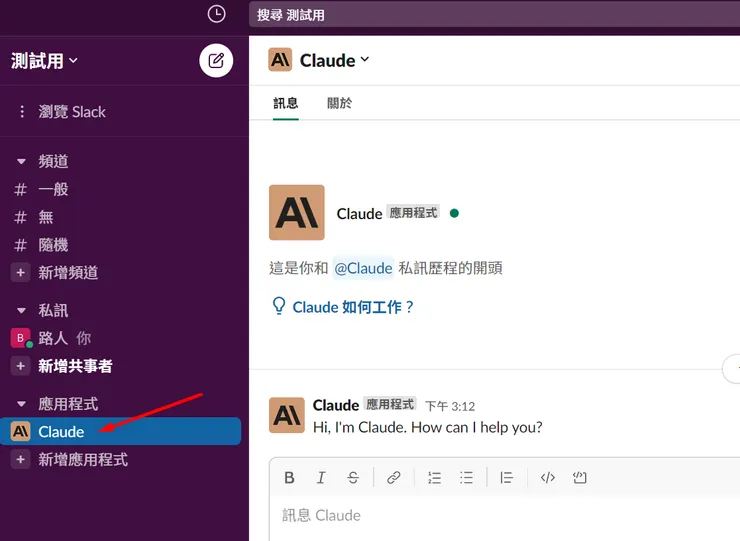Insert a code block
The width and height of the screenshot is (740, 541).
(580, 478)
